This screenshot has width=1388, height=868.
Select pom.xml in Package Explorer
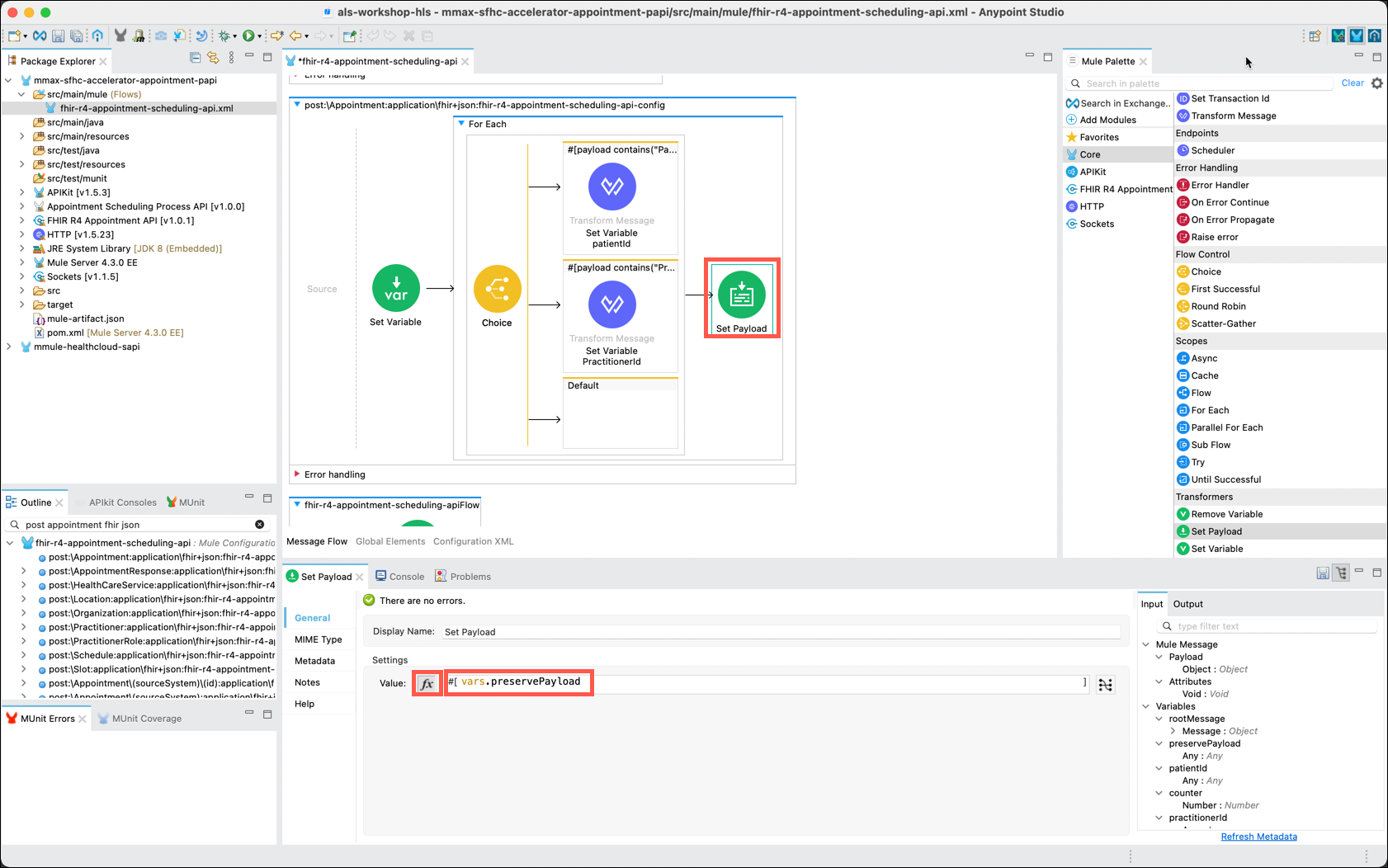point(109,333)
